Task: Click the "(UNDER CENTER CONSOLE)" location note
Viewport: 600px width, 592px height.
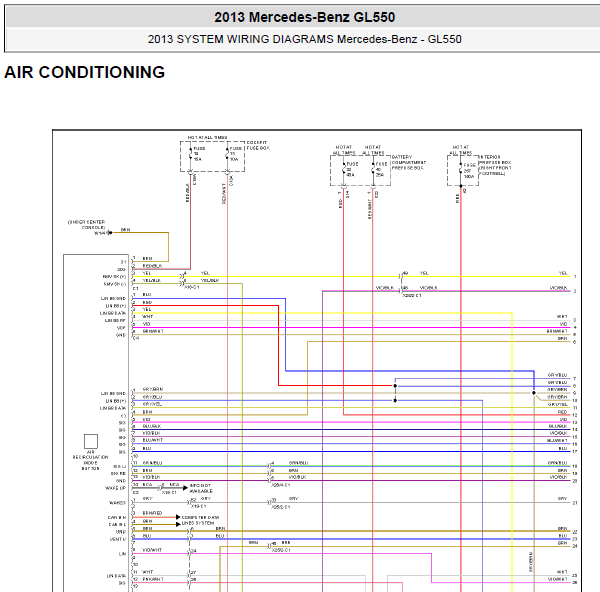Action: coord(86,225)
